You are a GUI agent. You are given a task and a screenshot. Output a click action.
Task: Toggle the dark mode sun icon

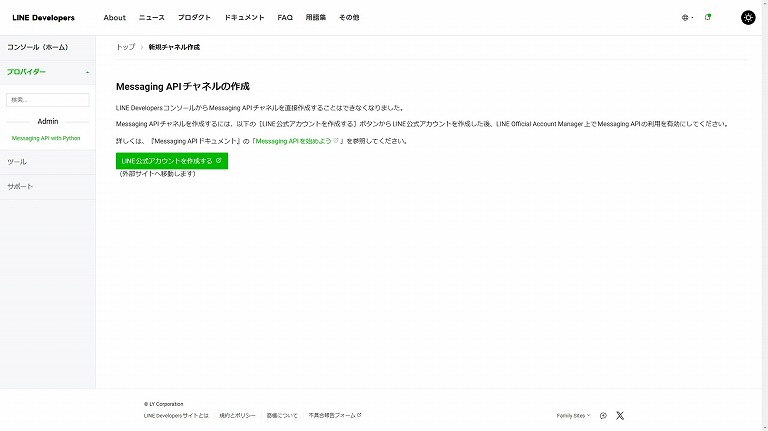coord(748,18)
